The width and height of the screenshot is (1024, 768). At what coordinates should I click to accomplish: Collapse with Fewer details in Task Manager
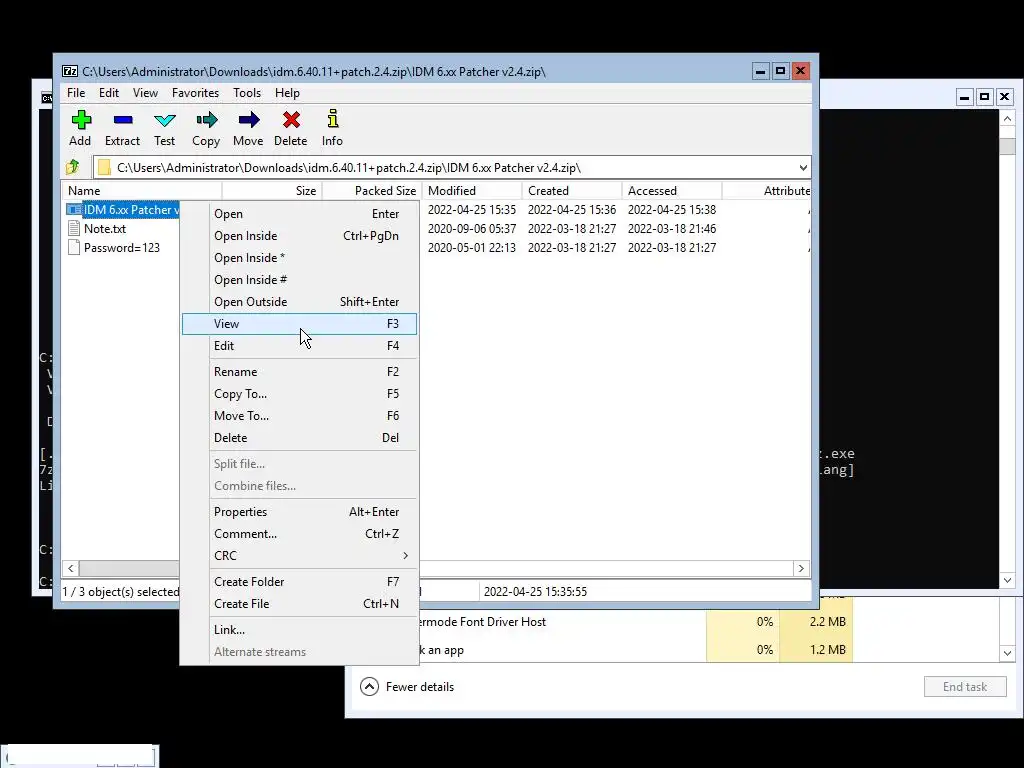(407, 687)
